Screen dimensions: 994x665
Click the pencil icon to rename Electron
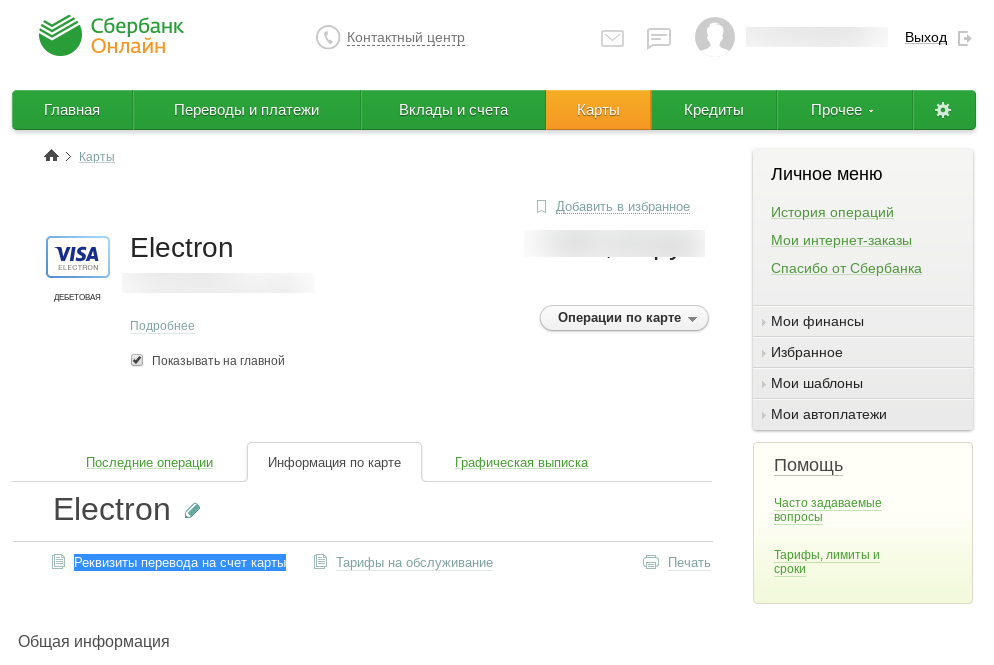193,510
